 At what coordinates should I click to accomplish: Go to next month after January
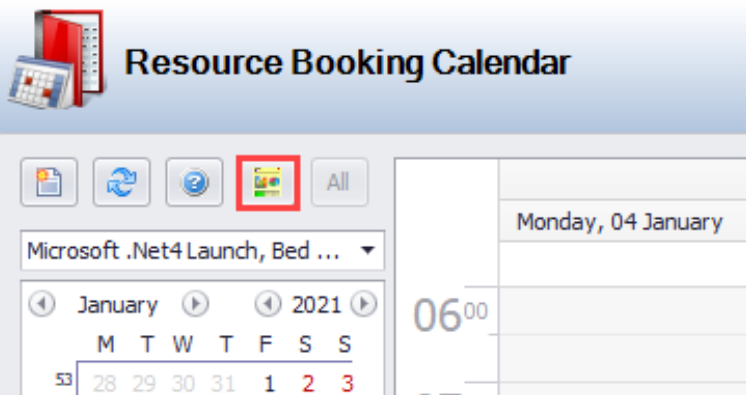click(195, 304)
